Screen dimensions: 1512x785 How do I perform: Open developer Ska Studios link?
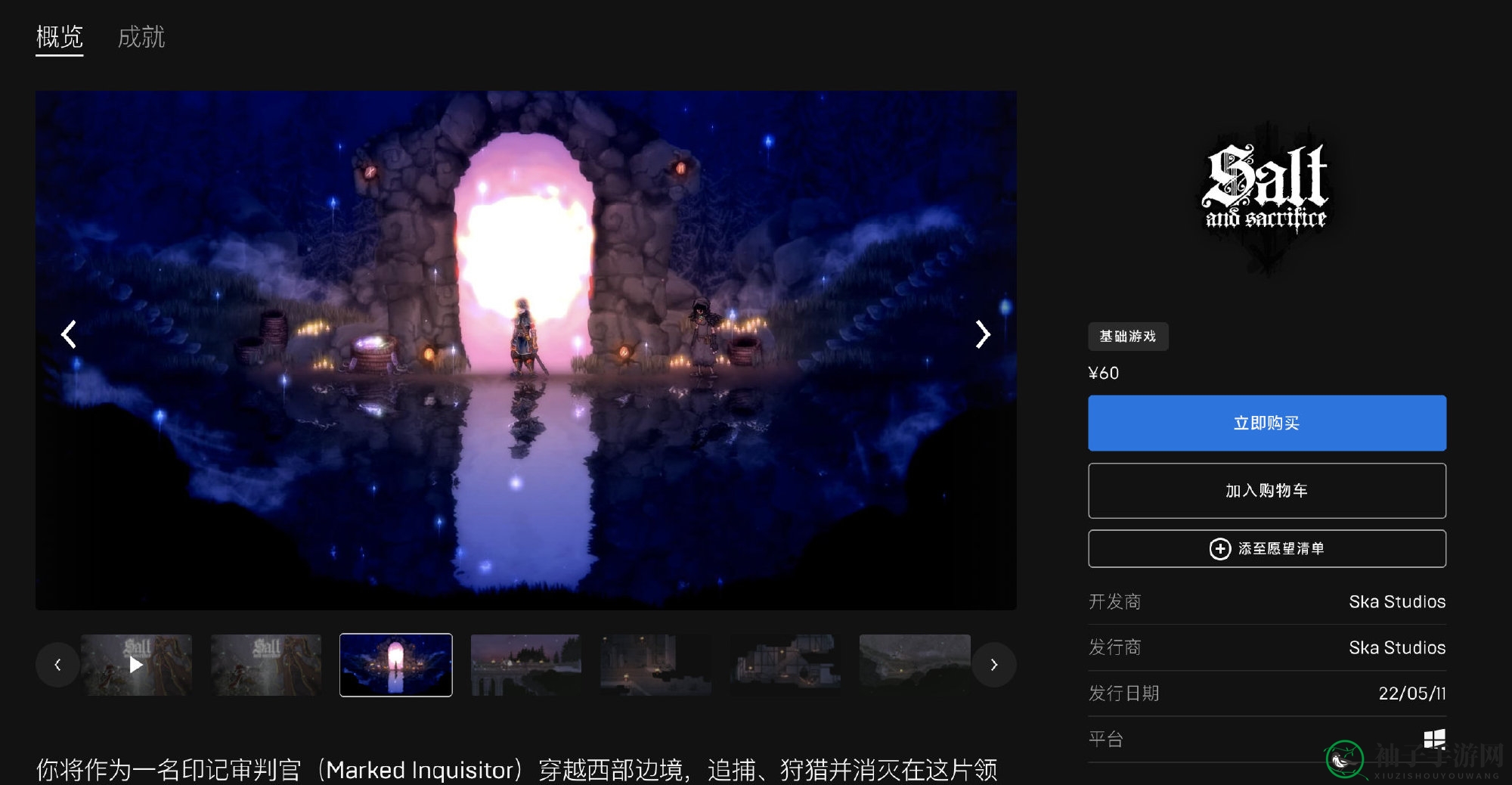1397,602
